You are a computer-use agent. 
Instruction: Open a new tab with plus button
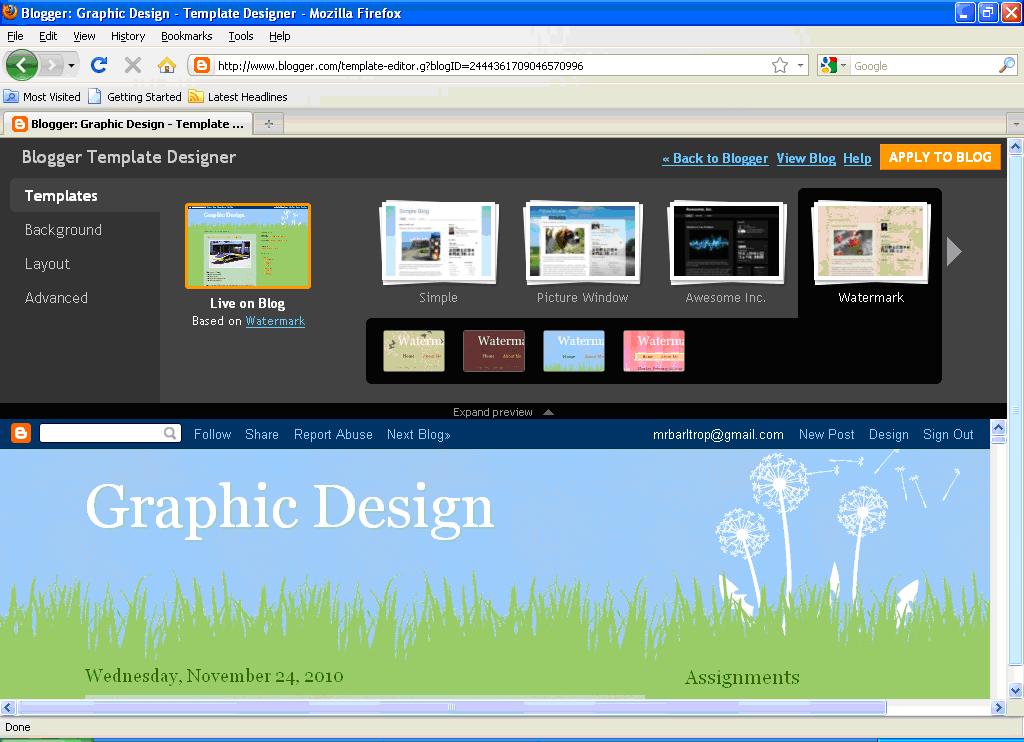pyautogui.click(x=268, y=123)
